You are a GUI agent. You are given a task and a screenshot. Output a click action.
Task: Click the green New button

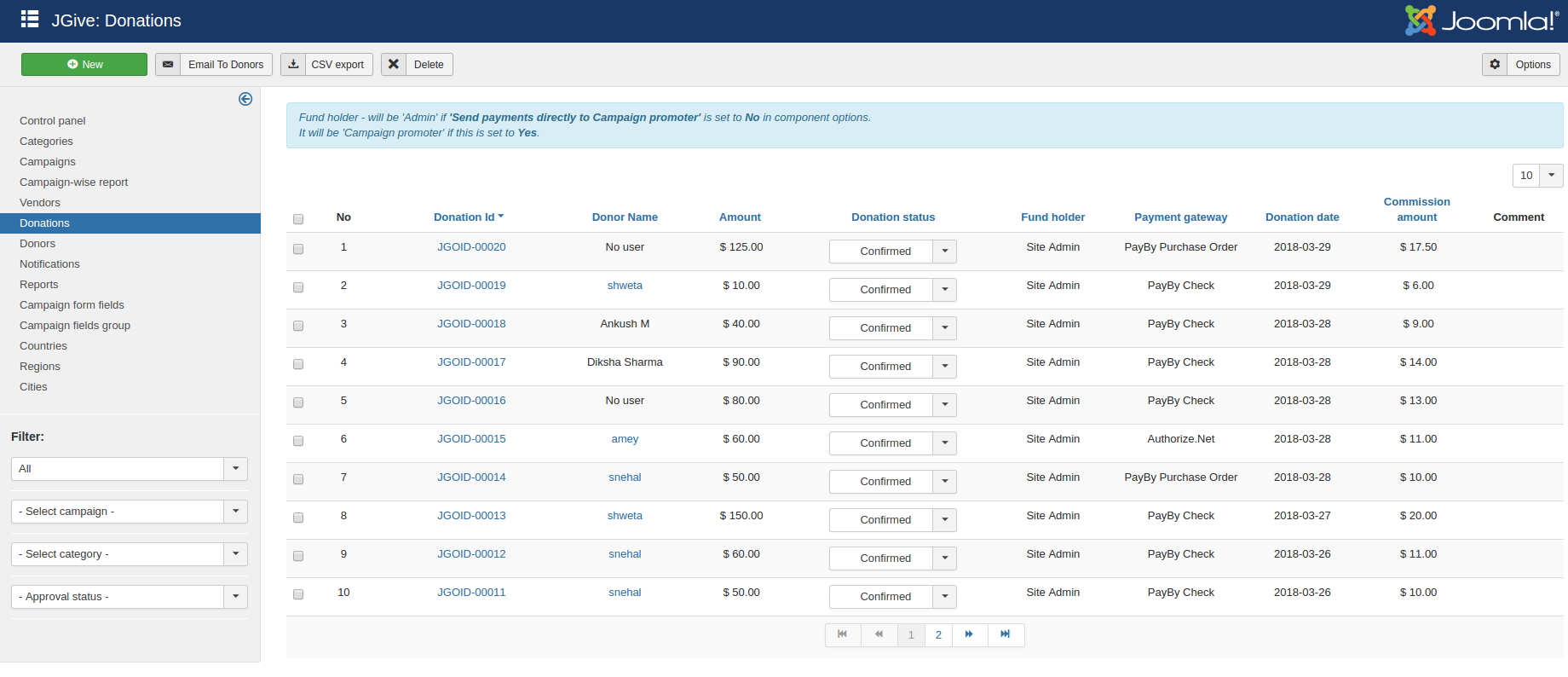pos(84,65)
